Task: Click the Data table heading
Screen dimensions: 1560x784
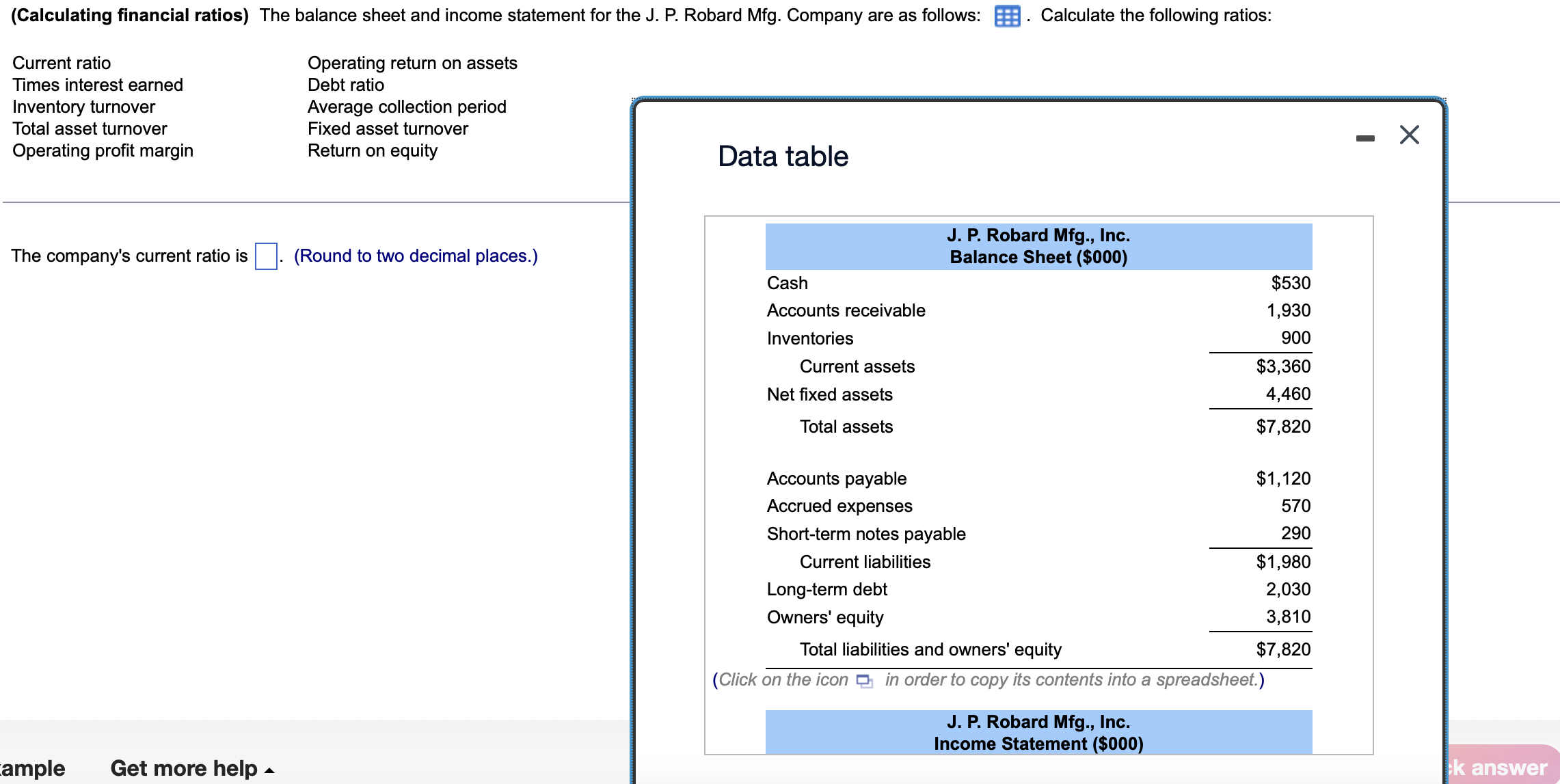Action: (x=783, y=157)
